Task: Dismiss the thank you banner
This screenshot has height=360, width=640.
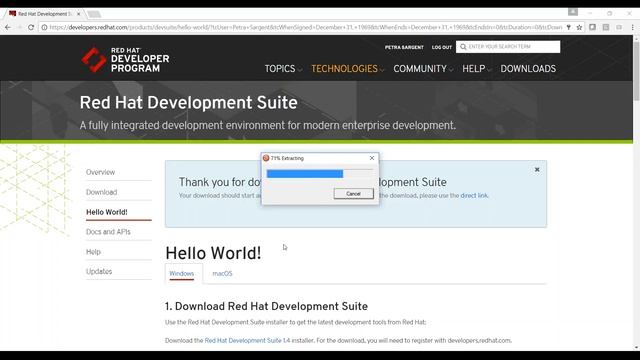Action: [x=537, y=169]
